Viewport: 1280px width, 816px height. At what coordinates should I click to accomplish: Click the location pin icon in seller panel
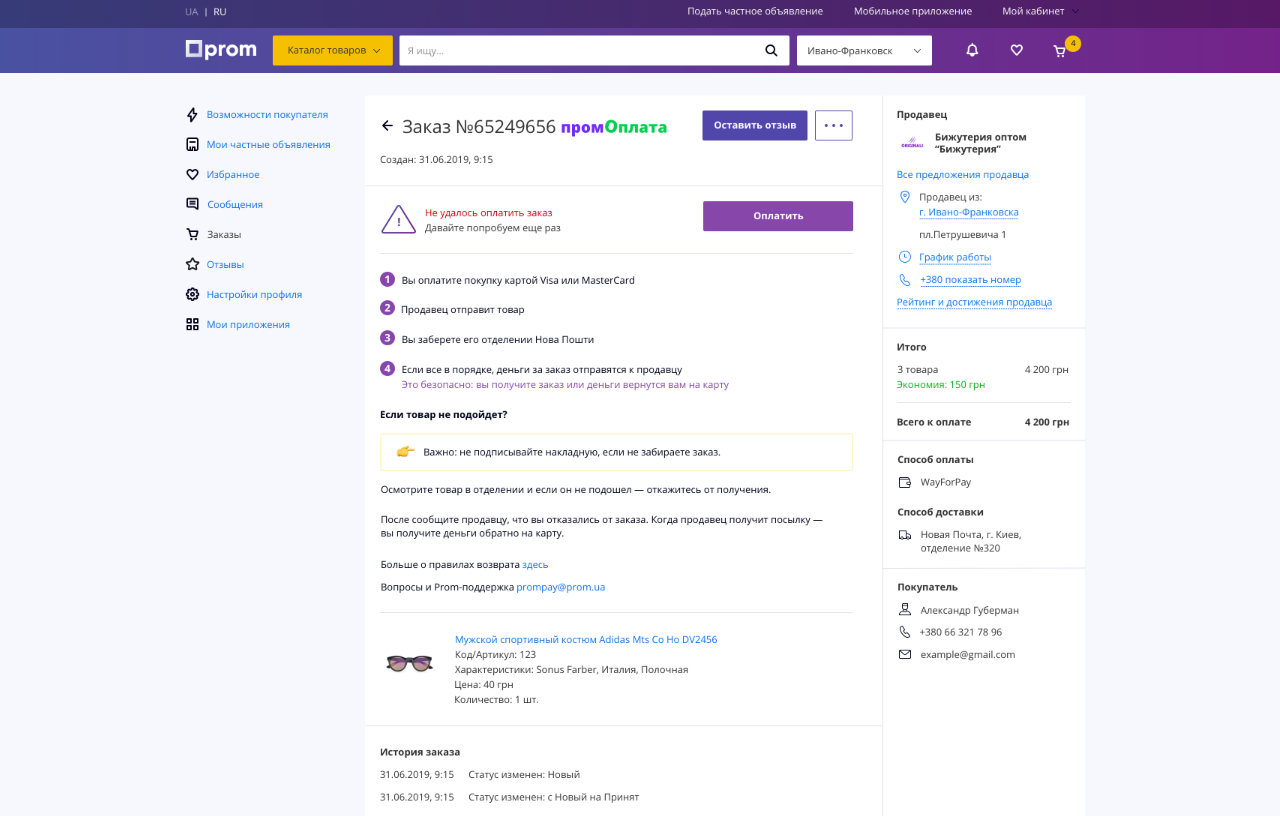[905, 197]
